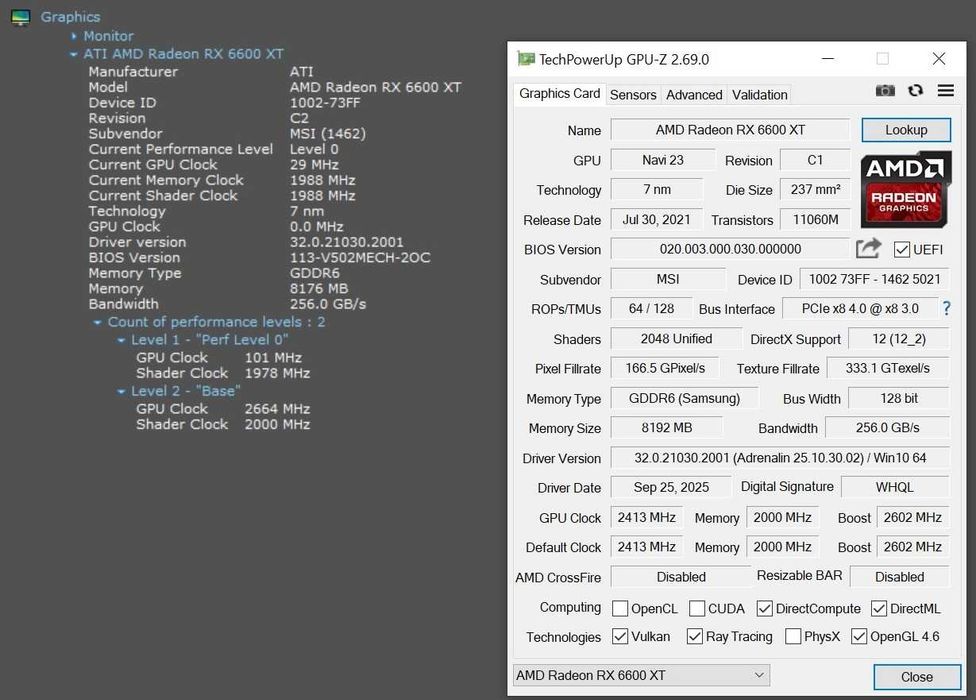Open the GPU-Z hamburger menu
This screenshot has height=700, width=976.
tap(946, 91)
